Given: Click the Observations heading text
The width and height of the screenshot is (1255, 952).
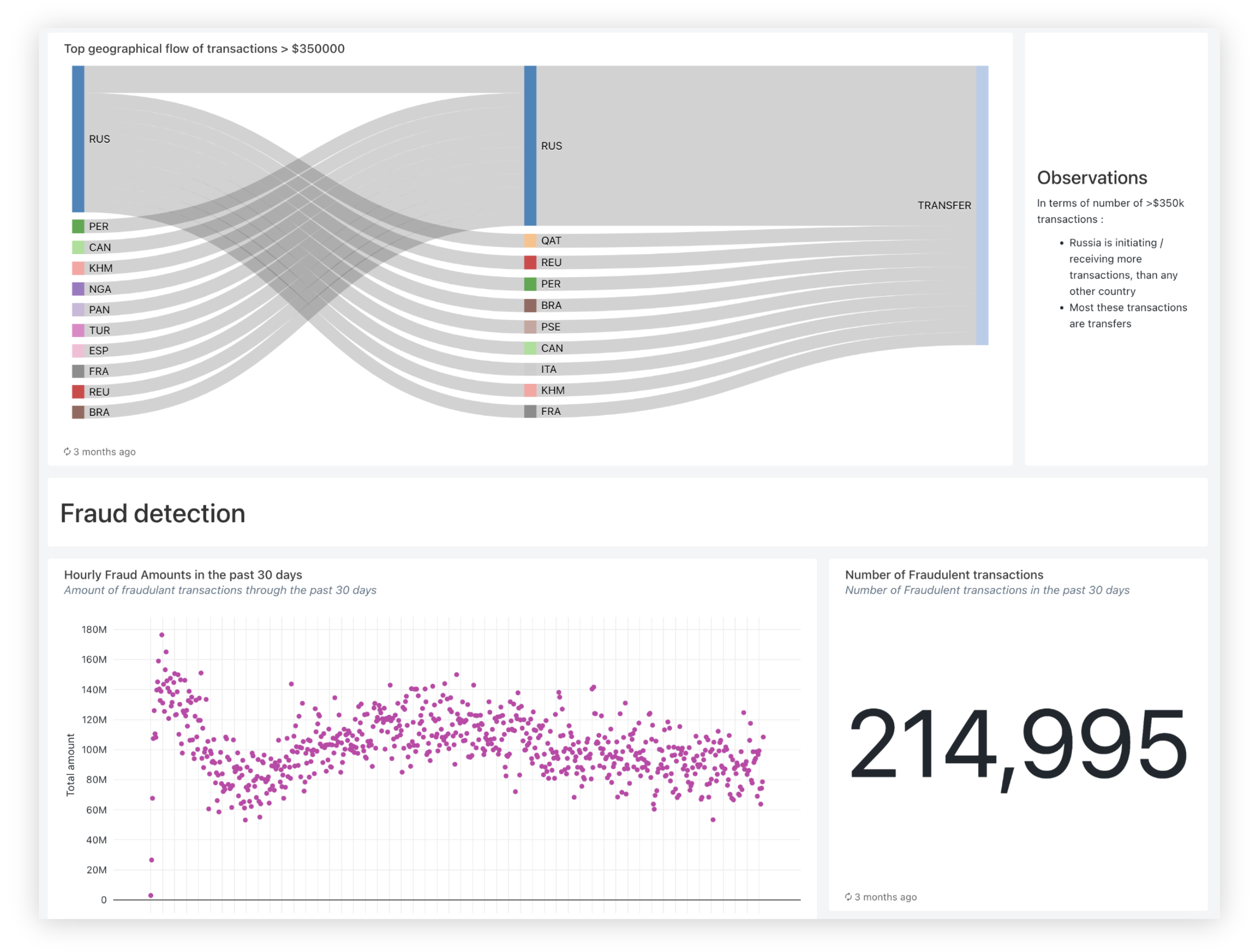Looking at the screenshot, I should tap(1091, 178).
